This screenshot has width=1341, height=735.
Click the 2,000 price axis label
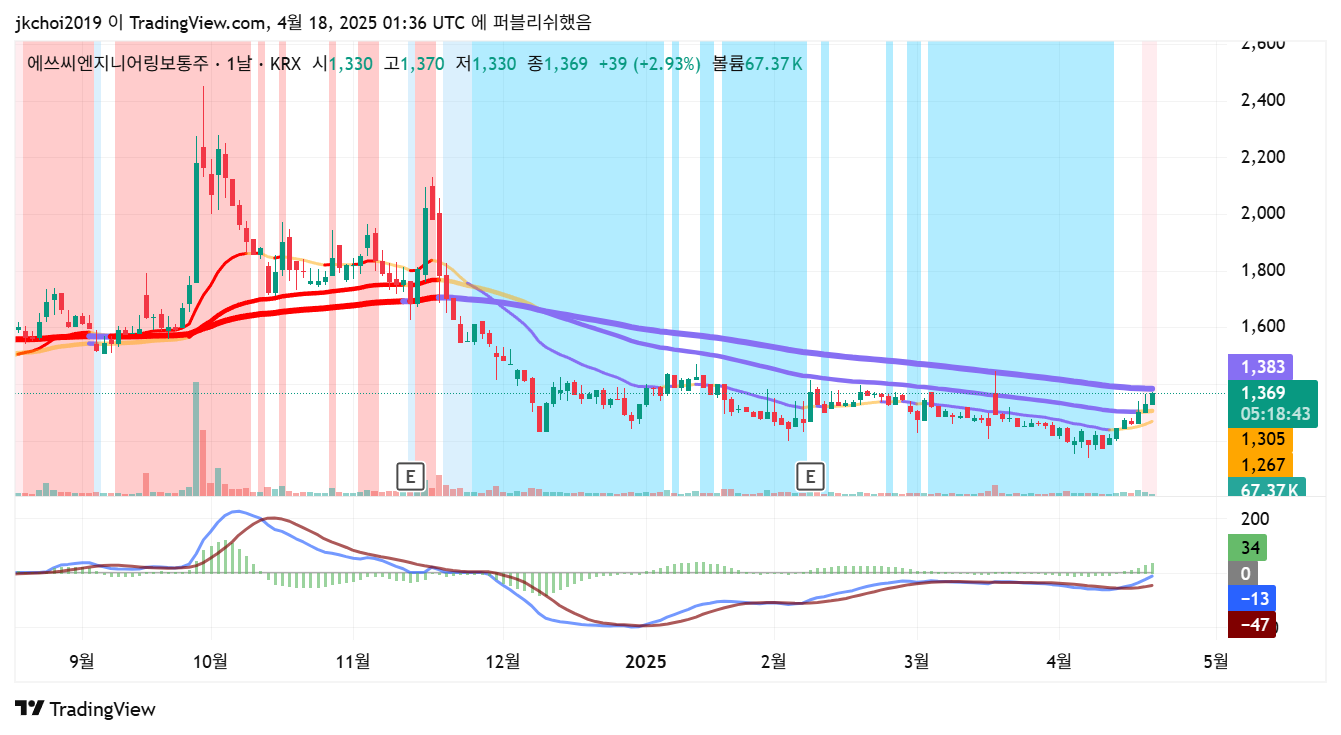(x=1262, y=213)
